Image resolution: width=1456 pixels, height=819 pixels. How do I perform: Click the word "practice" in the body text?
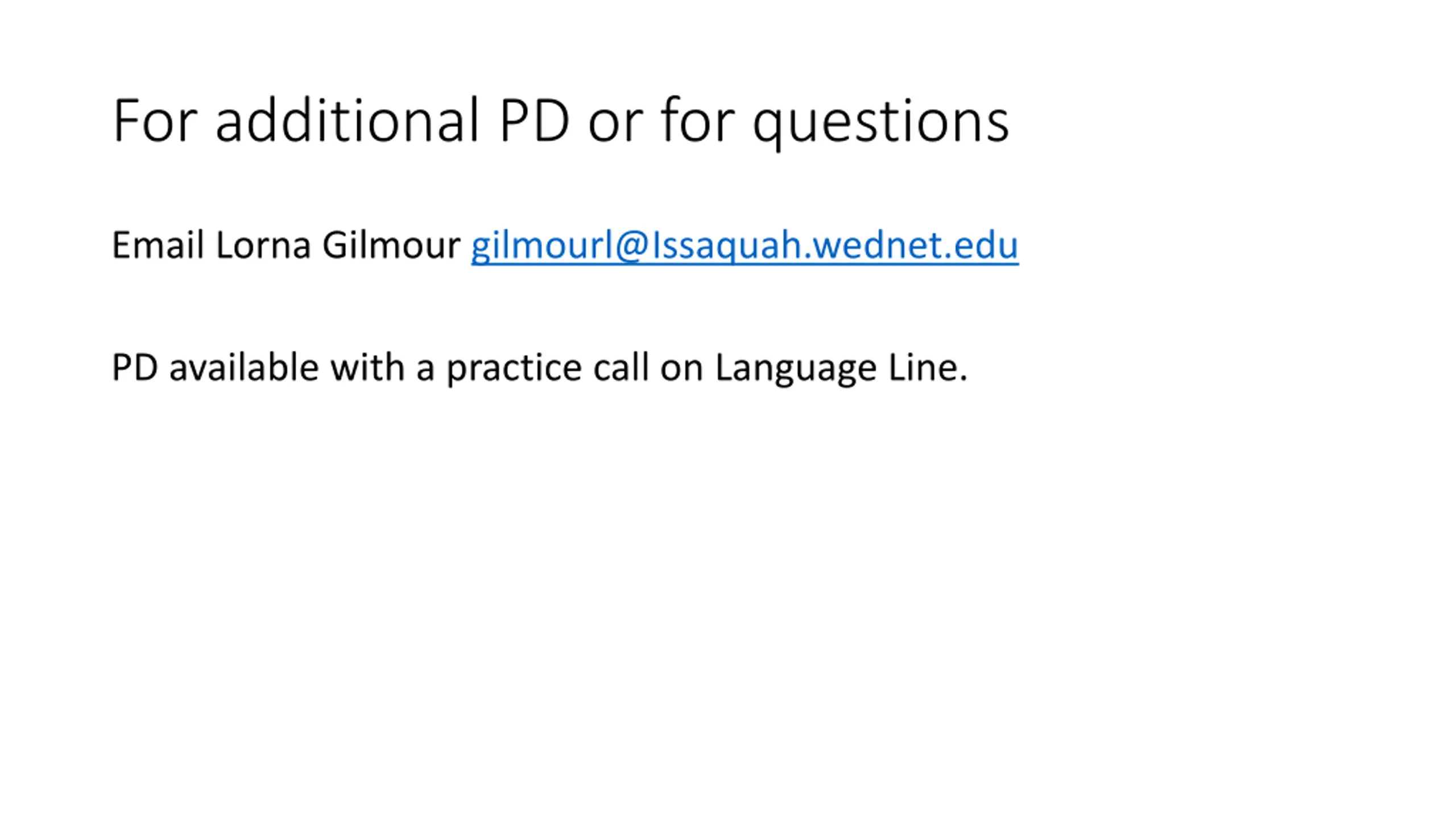pos(514,369)
